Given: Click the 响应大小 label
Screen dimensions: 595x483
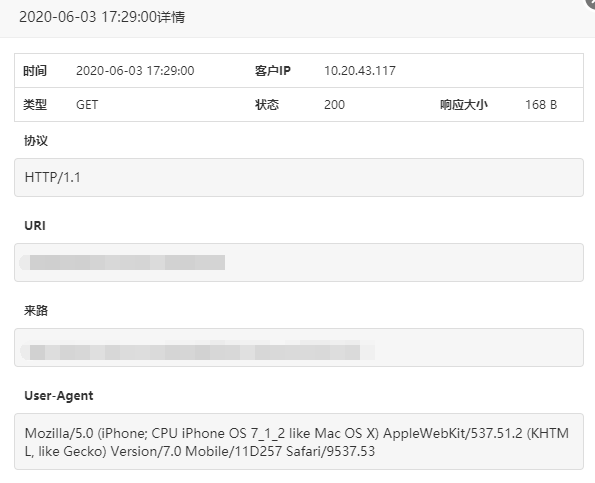Looking at the screenshot, I should pyautogui.click(x=464, y=105).
